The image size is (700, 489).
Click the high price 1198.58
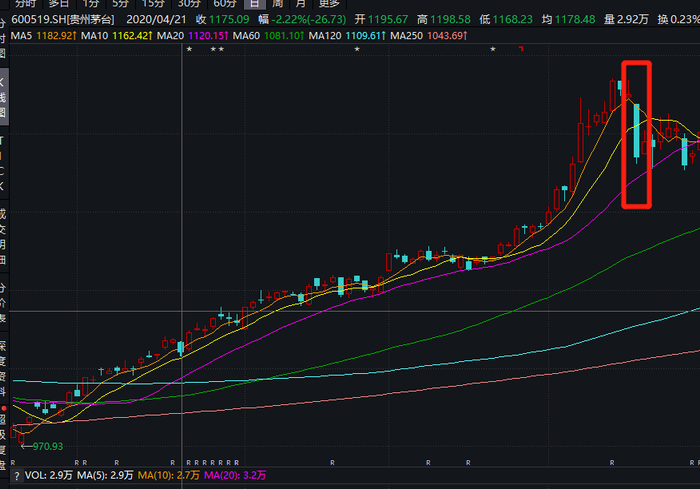[450, 20]
